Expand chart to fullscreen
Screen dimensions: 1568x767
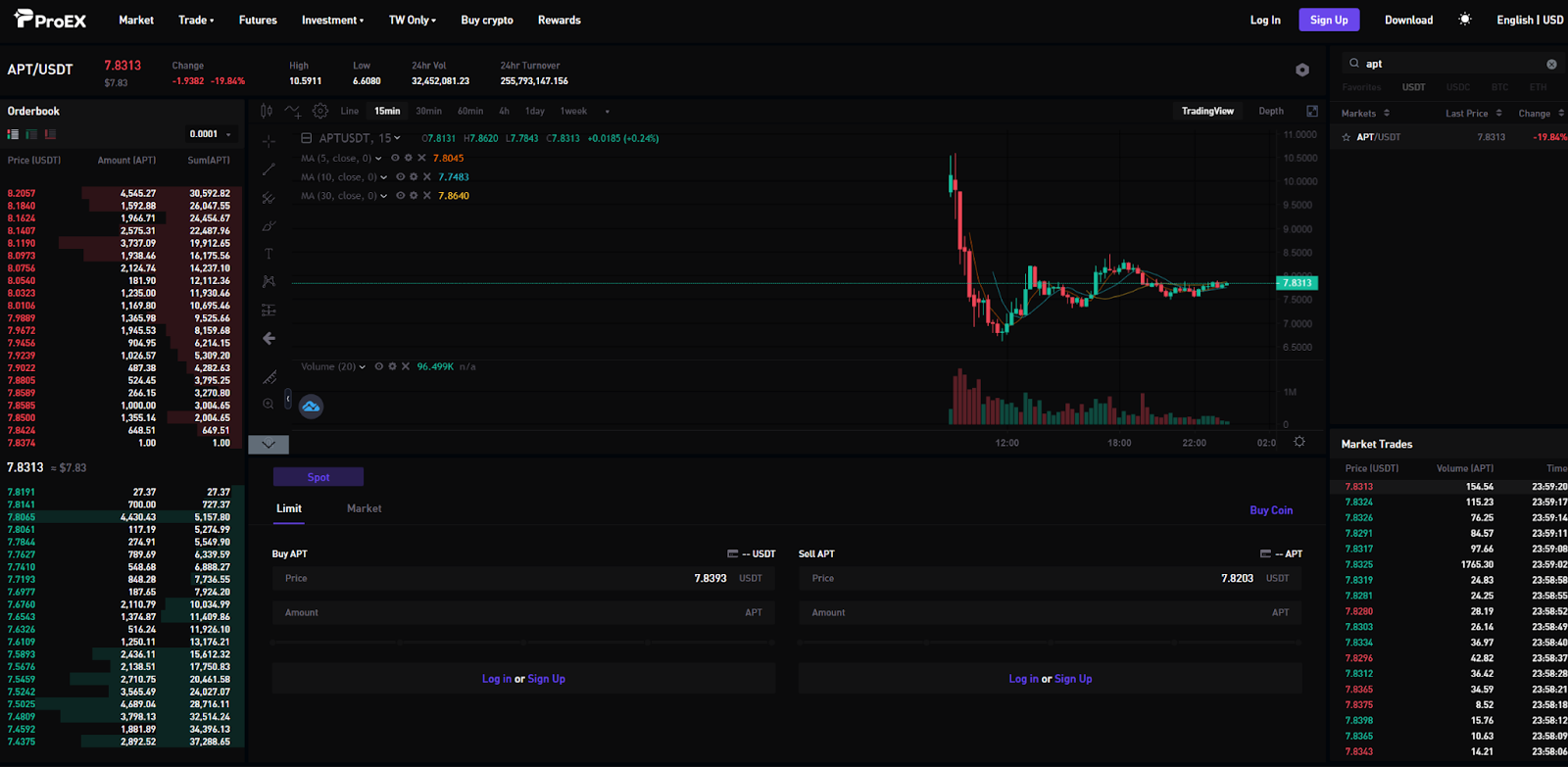tap(1312, 111)
